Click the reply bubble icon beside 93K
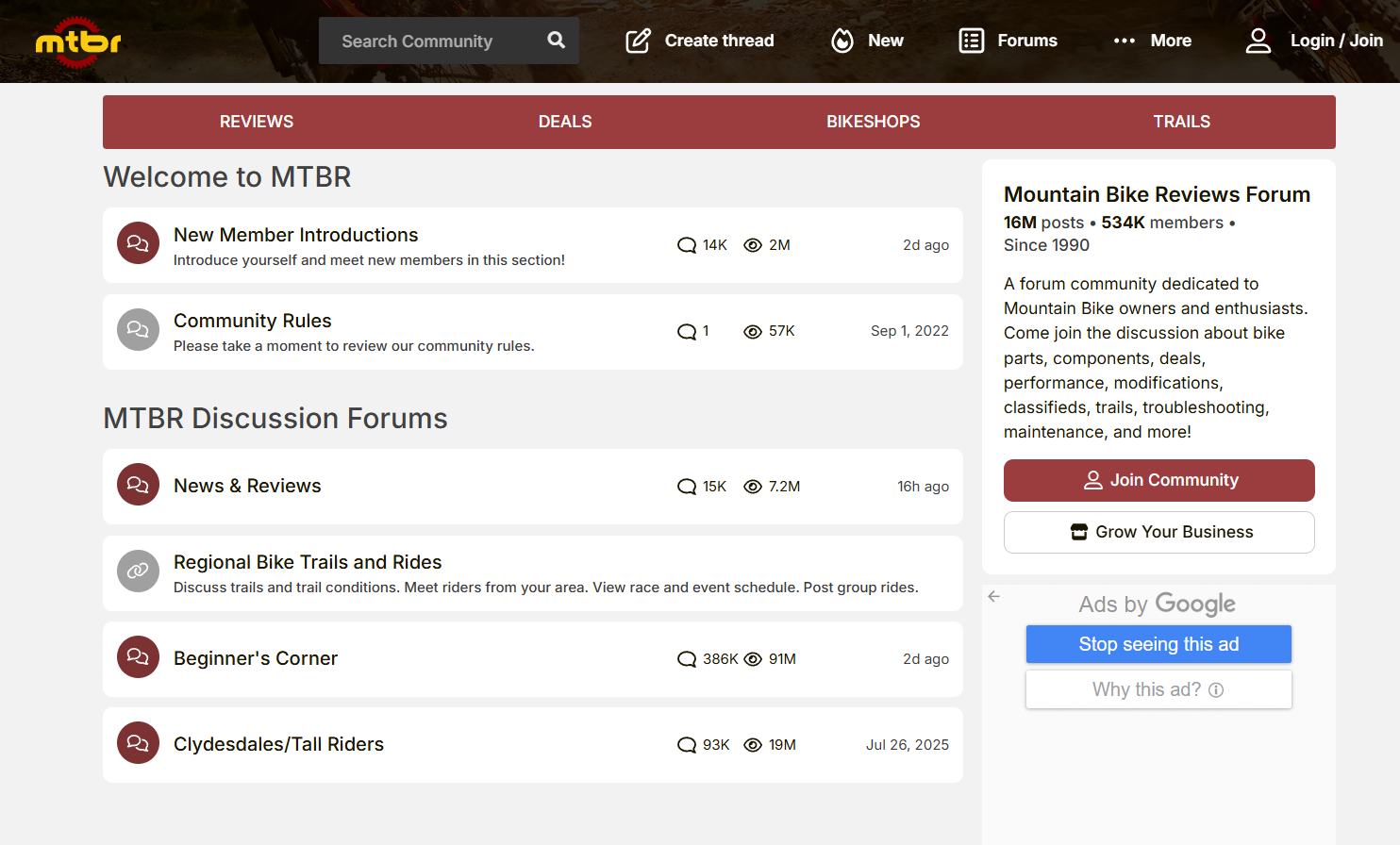The width and height of the screenshot is (1400, 845). [x=687, y=745]
